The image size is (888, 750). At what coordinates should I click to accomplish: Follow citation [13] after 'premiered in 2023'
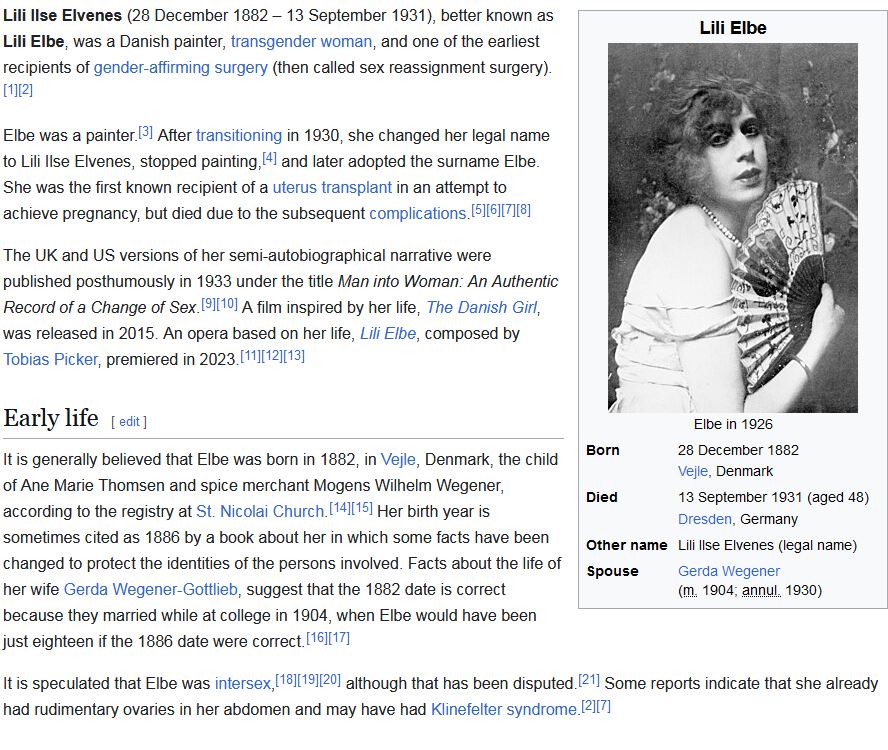(x=294, y=356)
